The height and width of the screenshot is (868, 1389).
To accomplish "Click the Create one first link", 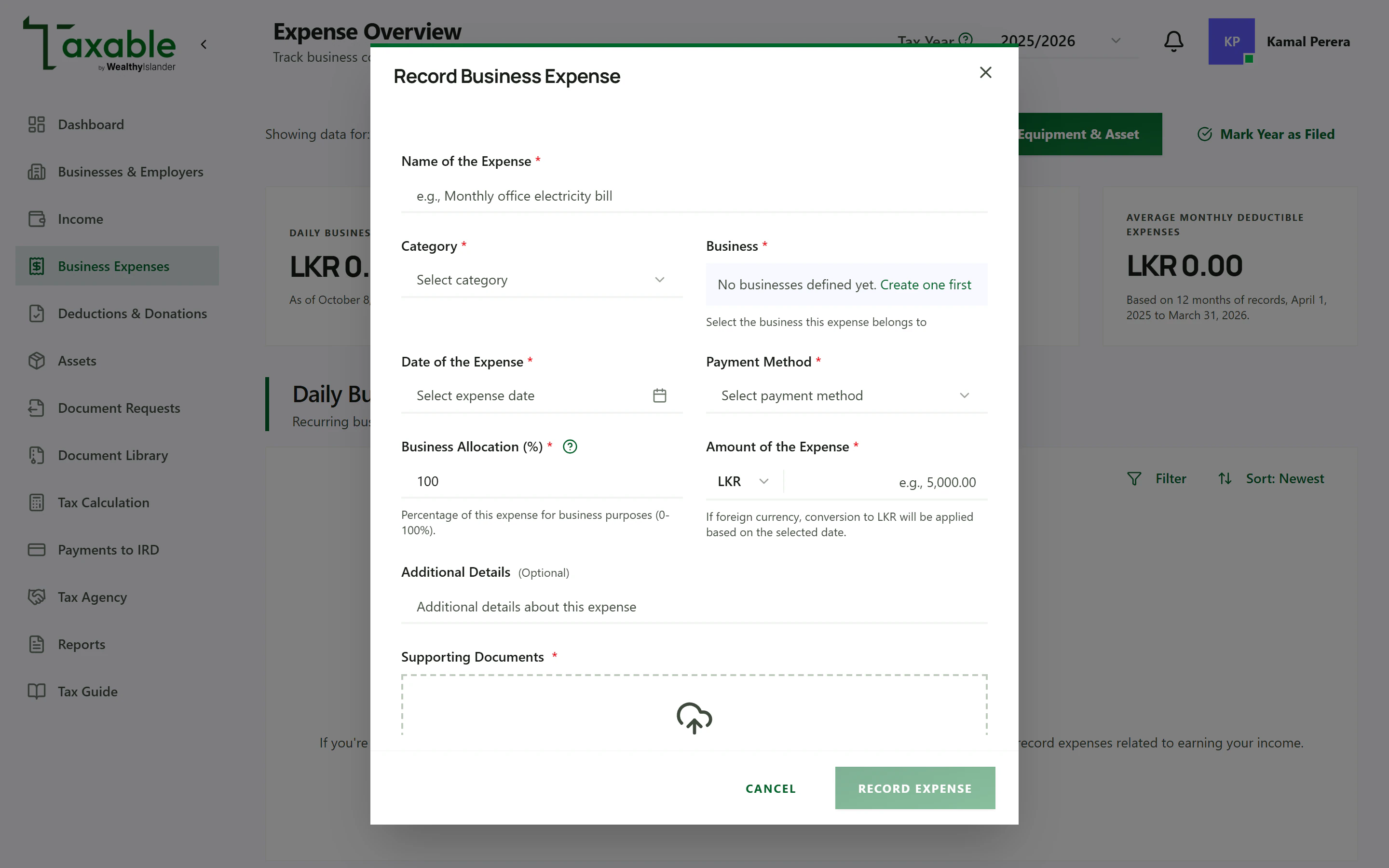I will tap(925, 285).
